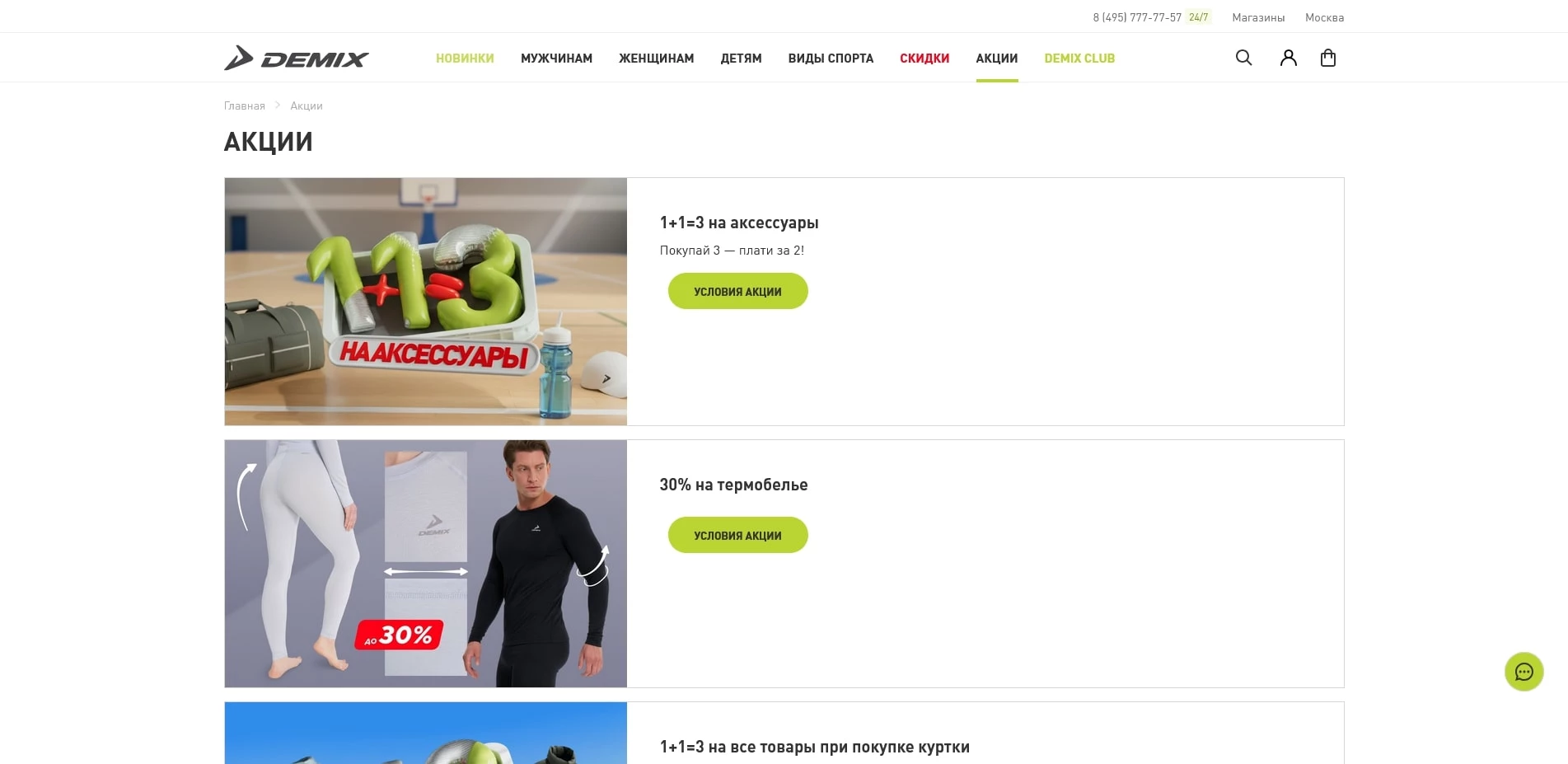Open the shopping bag cart icon
1568x764 pixels.
click(1328, 58)
